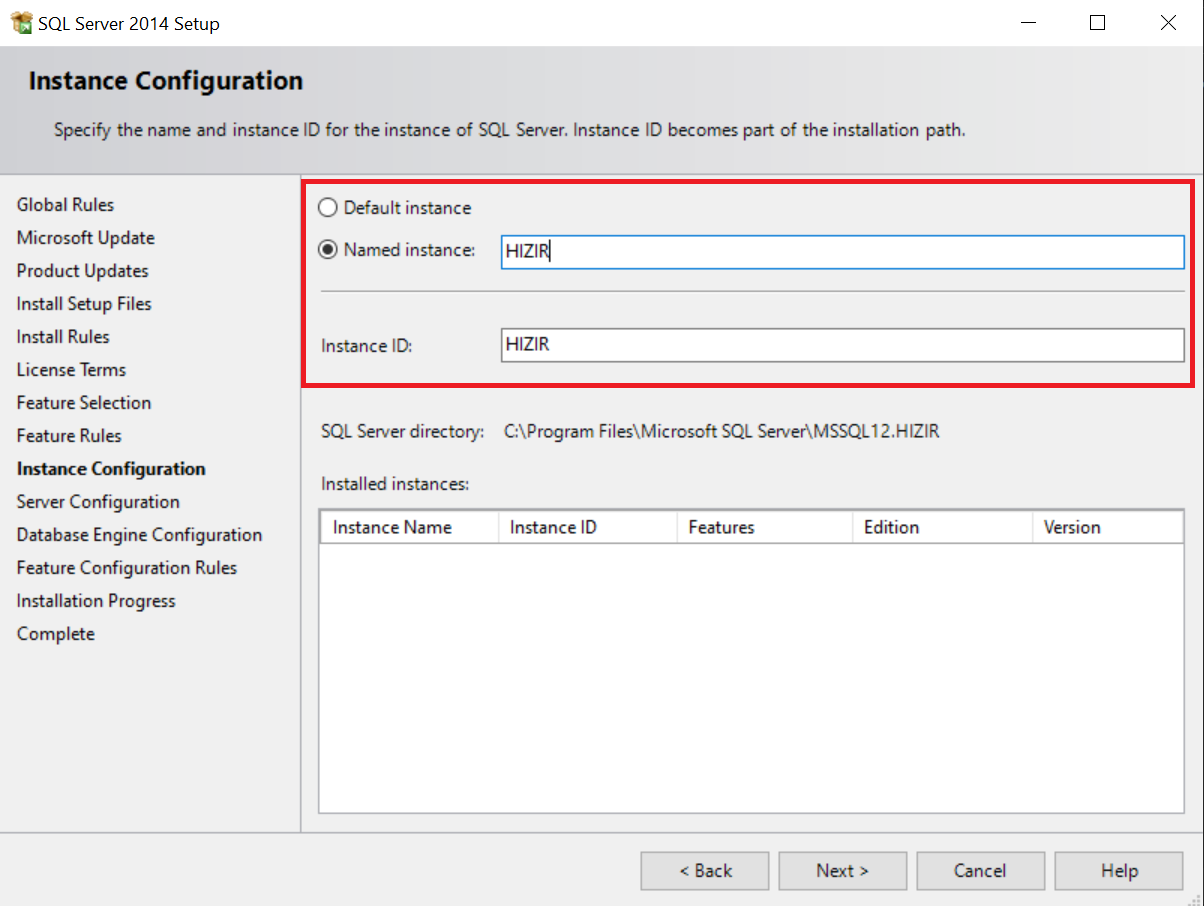This screenshot has height=906, width=1204.
Task: Maximize the SQL Server Setup window
Action: point(1097,23)
